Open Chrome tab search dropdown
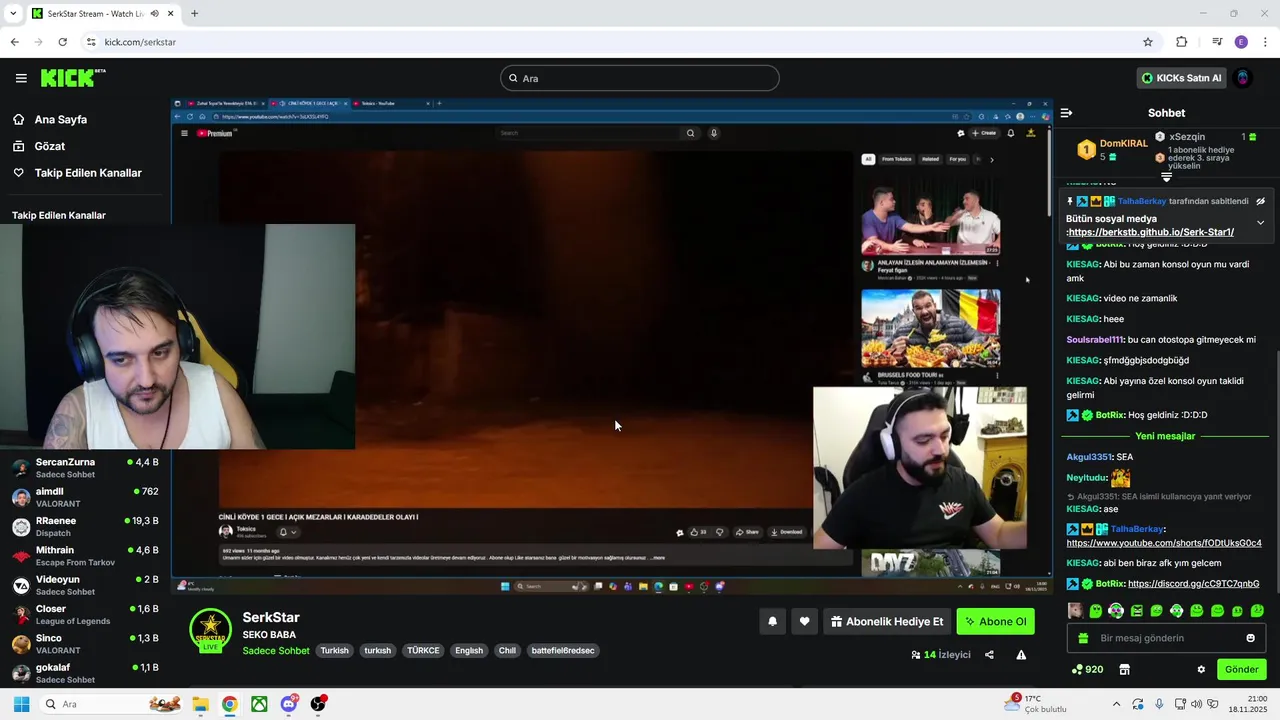The width and height of the screenshot is (1280, 720). 13,13
